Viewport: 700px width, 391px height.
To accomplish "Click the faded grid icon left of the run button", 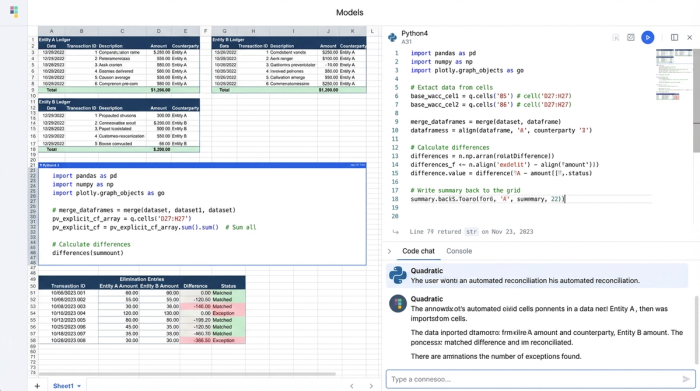I will [x=616, y=37].
